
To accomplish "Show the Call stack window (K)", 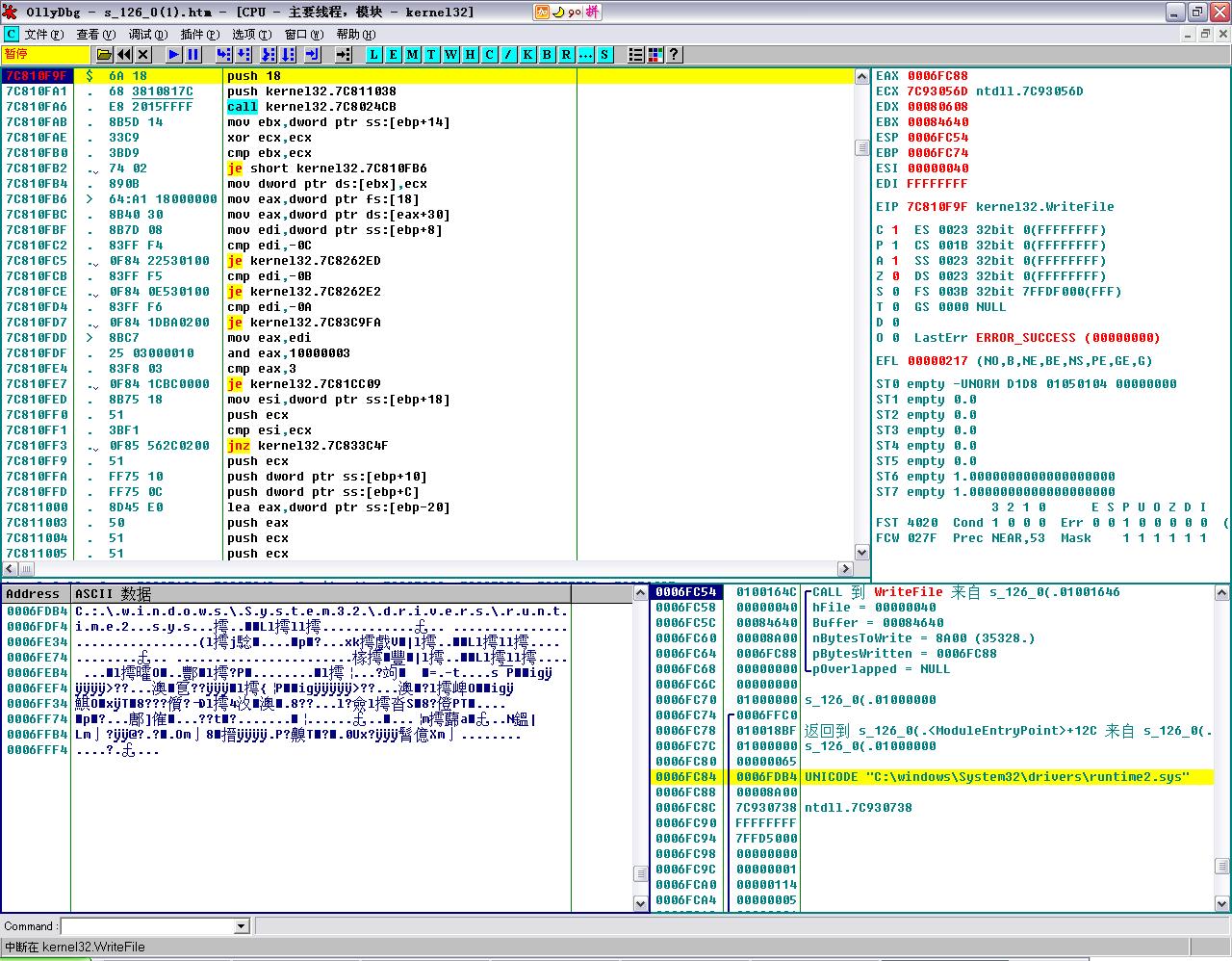I will click(x=527, y=55).
